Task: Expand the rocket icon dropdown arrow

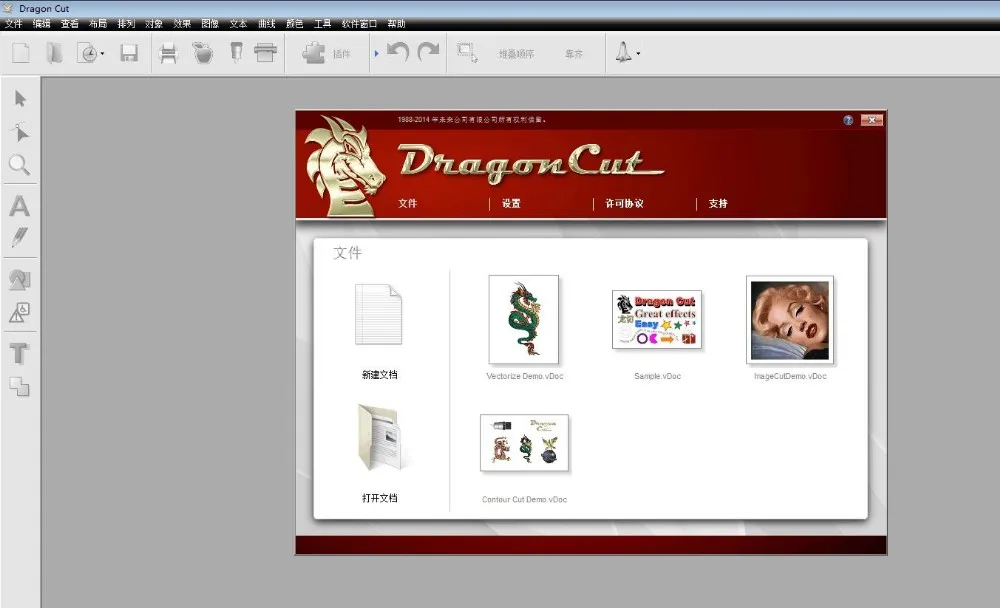Action: 638,54
